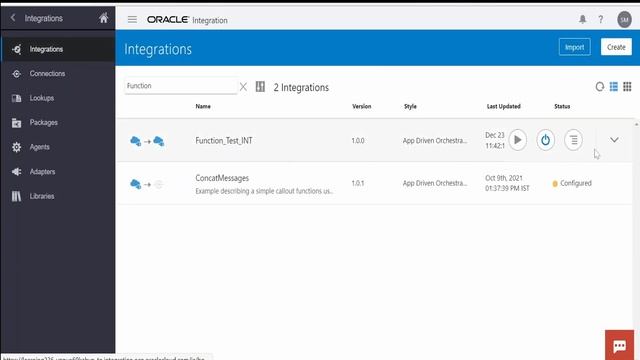Viewport: 640px width, 360px height.
Task: Refresh the integrations list
Action: point(600,87)
